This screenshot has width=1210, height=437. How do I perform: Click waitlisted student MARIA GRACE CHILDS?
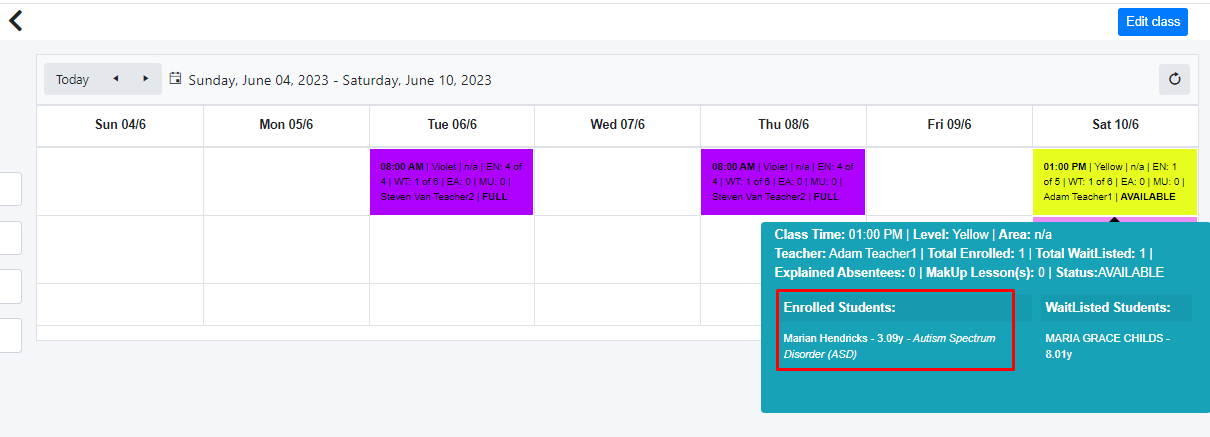tap(1105, 339)
